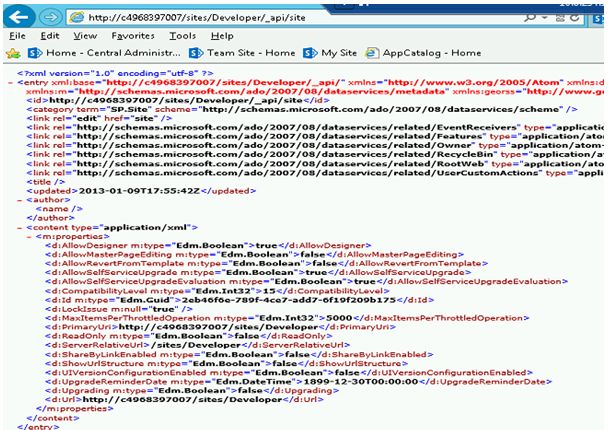Click the search magnifier in address bar

[x=530, y=18]
